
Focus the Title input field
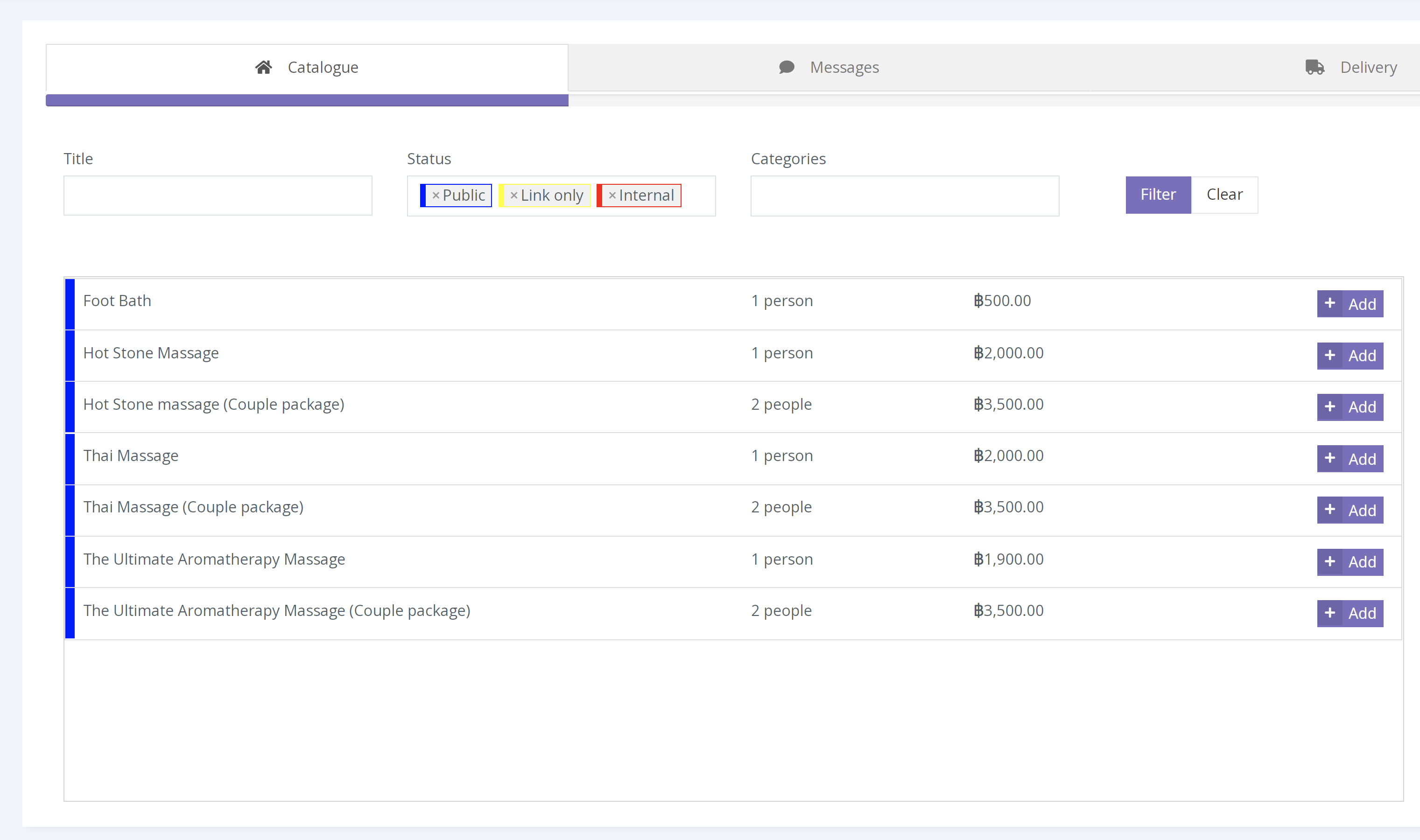pos(218,195)
